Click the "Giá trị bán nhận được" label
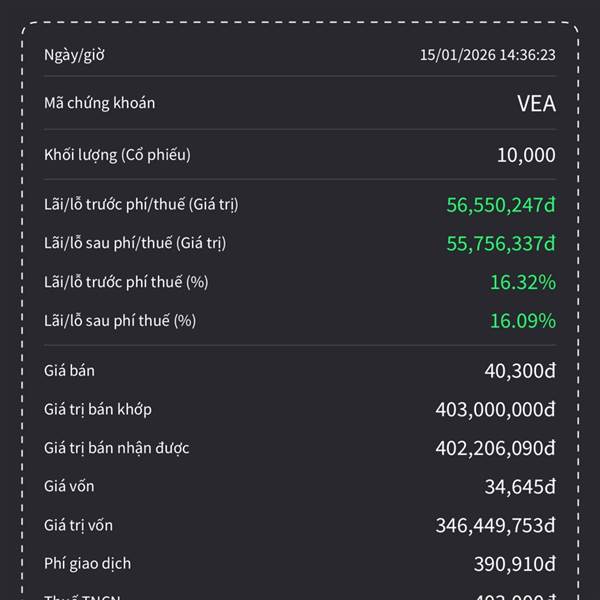 (116, 448)
